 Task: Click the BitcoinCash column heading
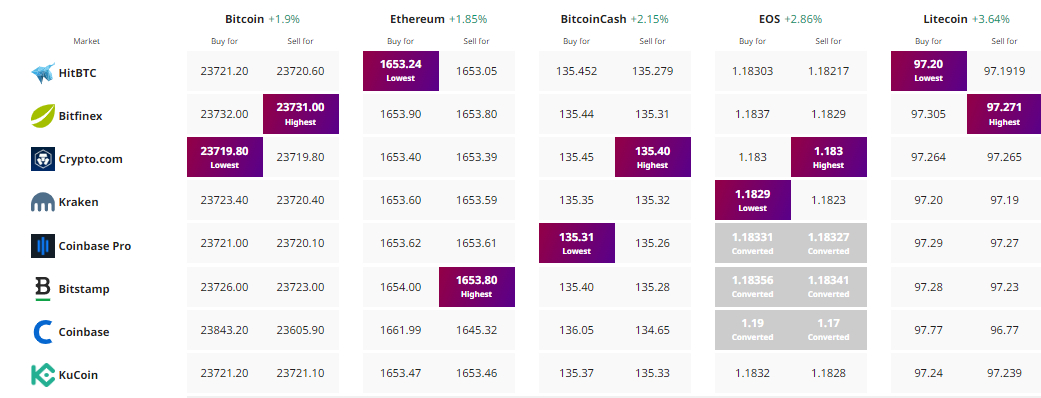(594, 19)
